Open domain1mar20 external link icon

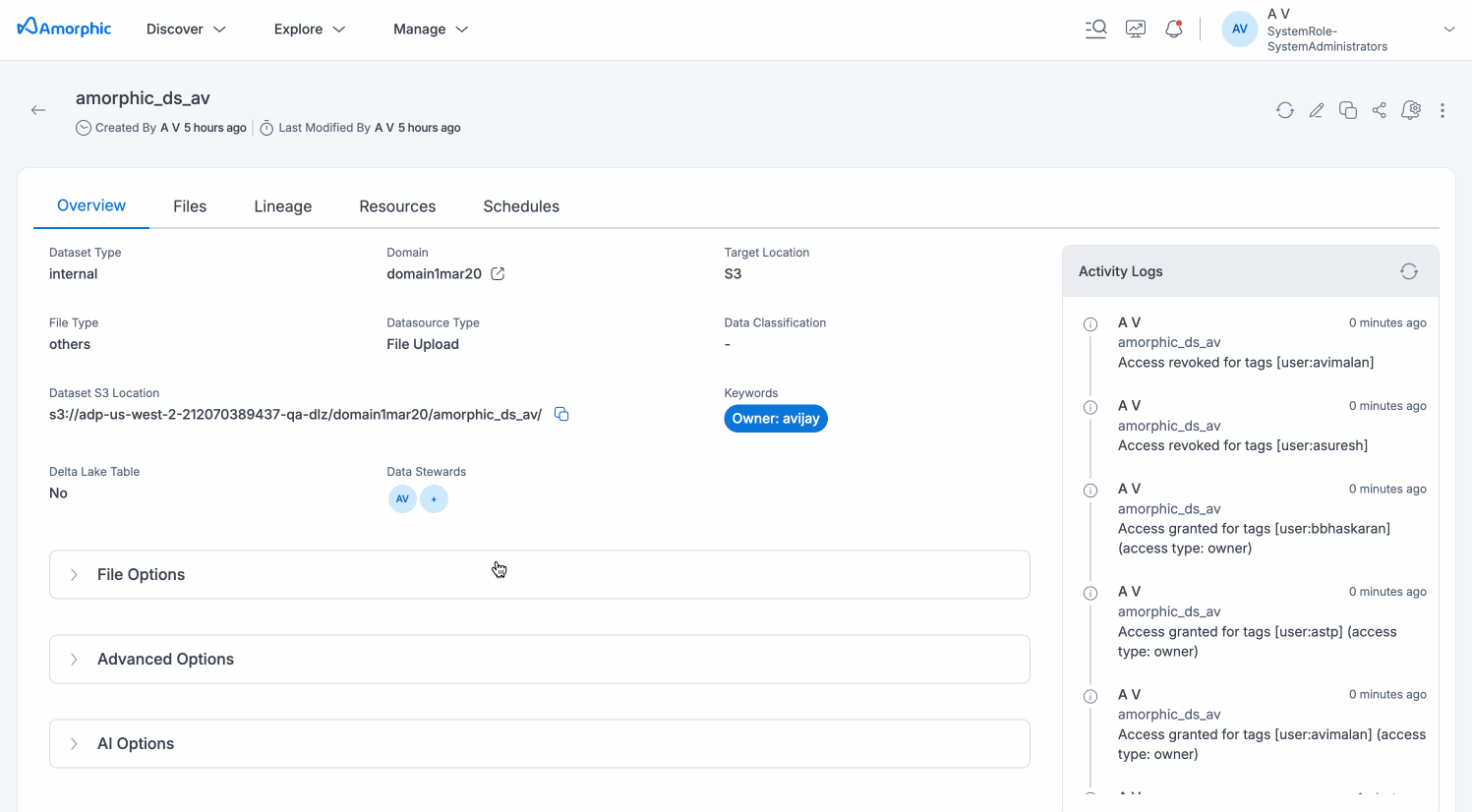tap(498, 274)
